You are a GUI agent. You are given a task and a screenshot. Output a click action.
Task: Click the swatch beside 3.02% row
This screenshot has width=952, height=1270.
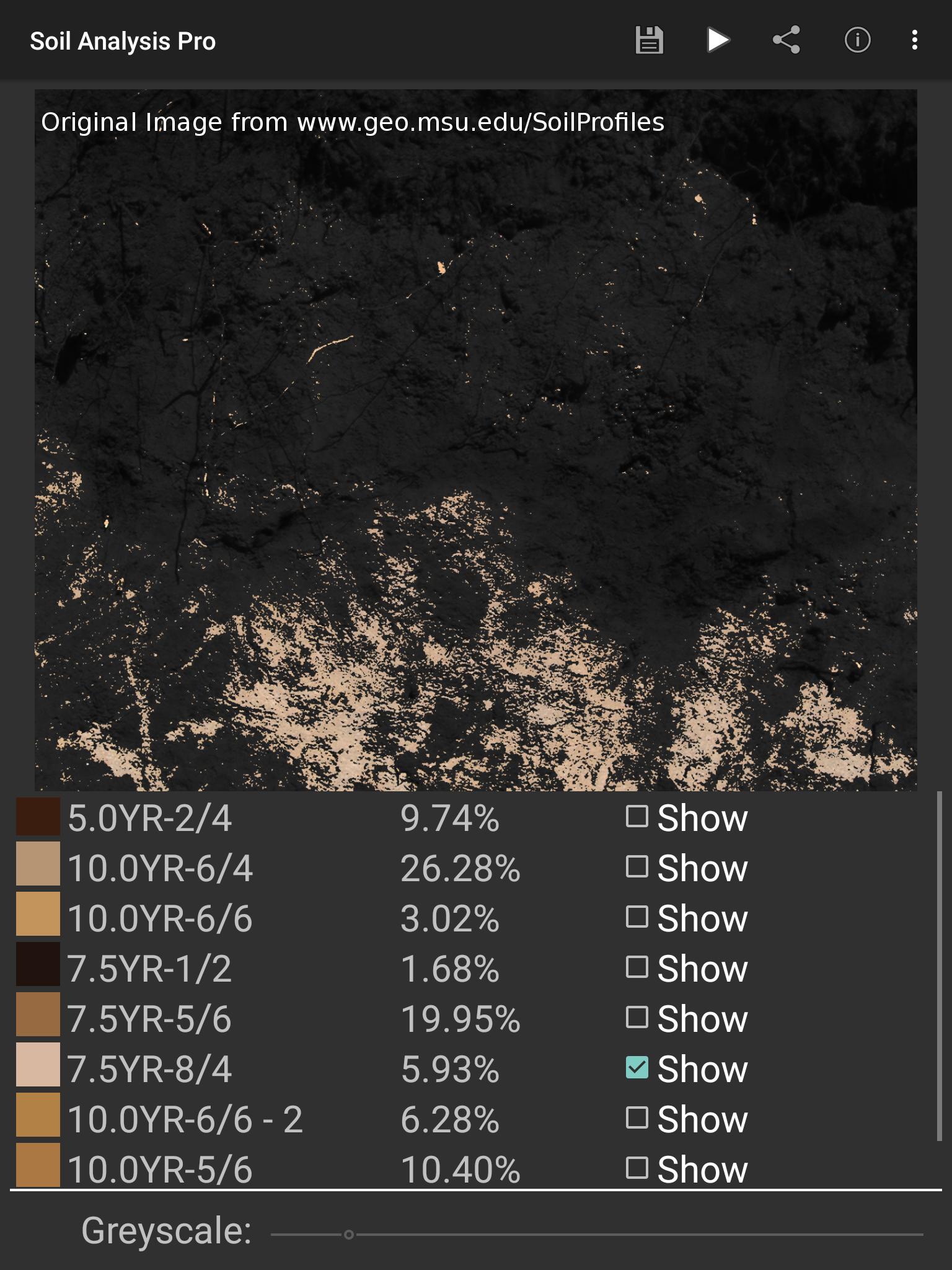tap(38, 913)
